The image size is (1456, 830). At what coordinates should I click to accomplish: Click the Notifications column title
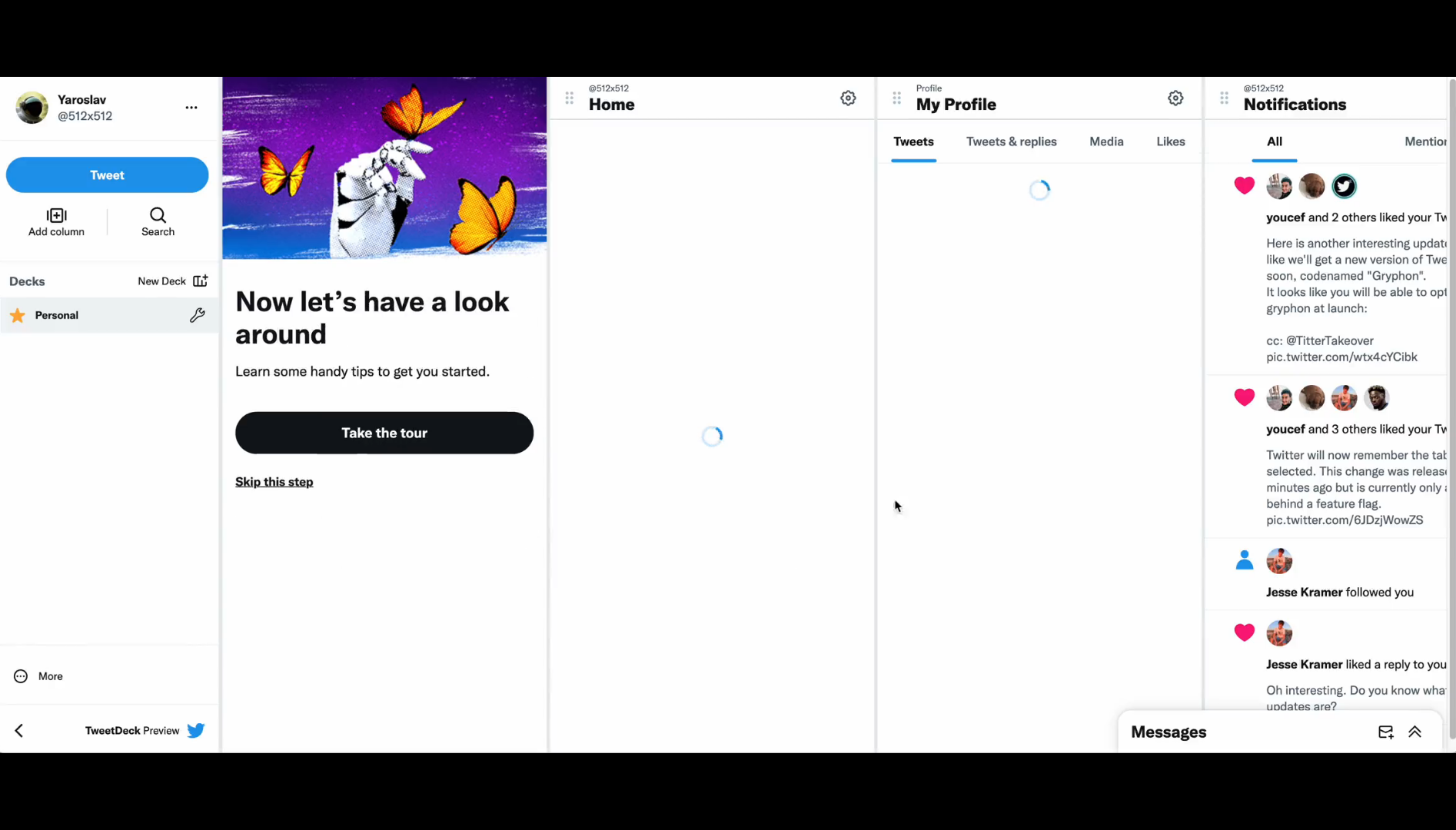point(1295,105)
